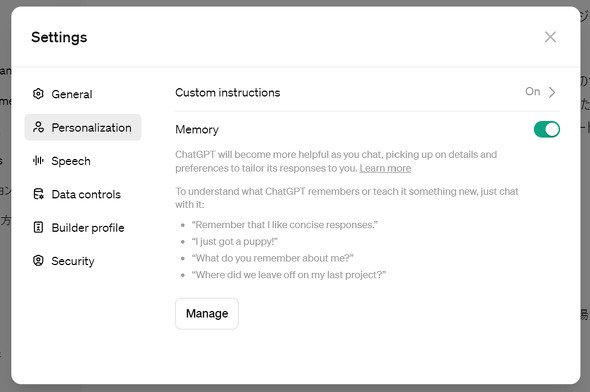Click the Builder profile badge icon
590x392 pixels.
click(x=38, y=227)
